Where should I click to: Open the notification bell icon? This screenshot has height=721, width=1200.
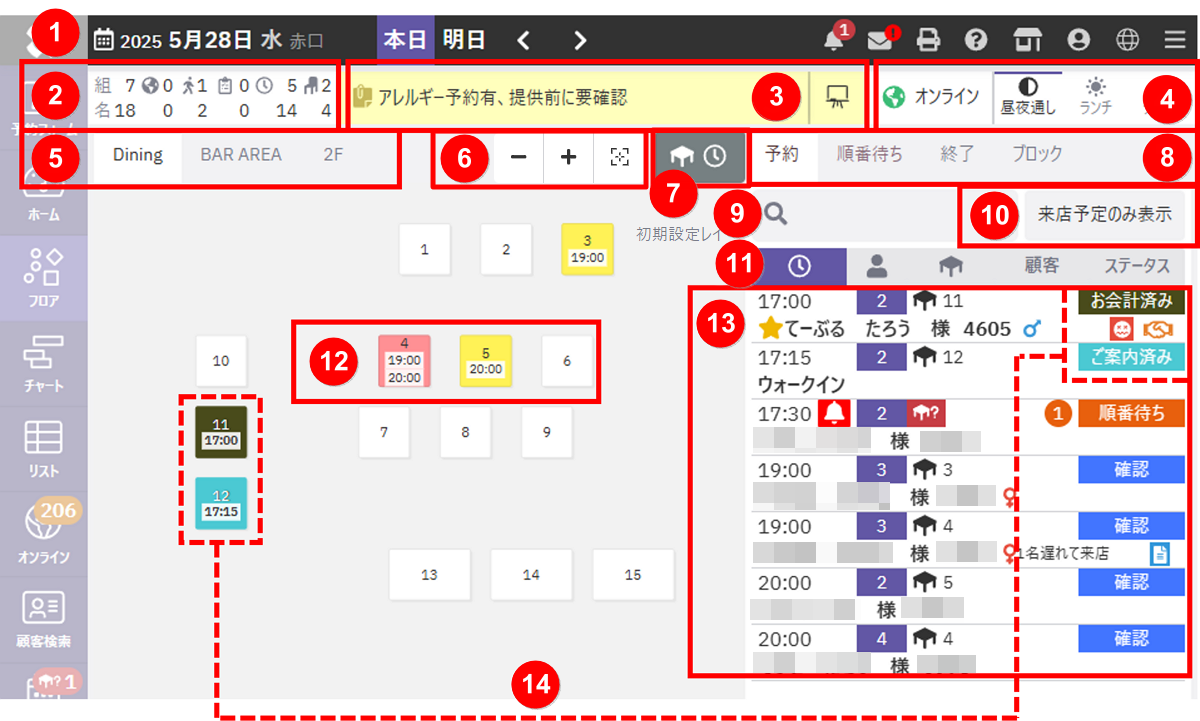[x=833, y=40]
